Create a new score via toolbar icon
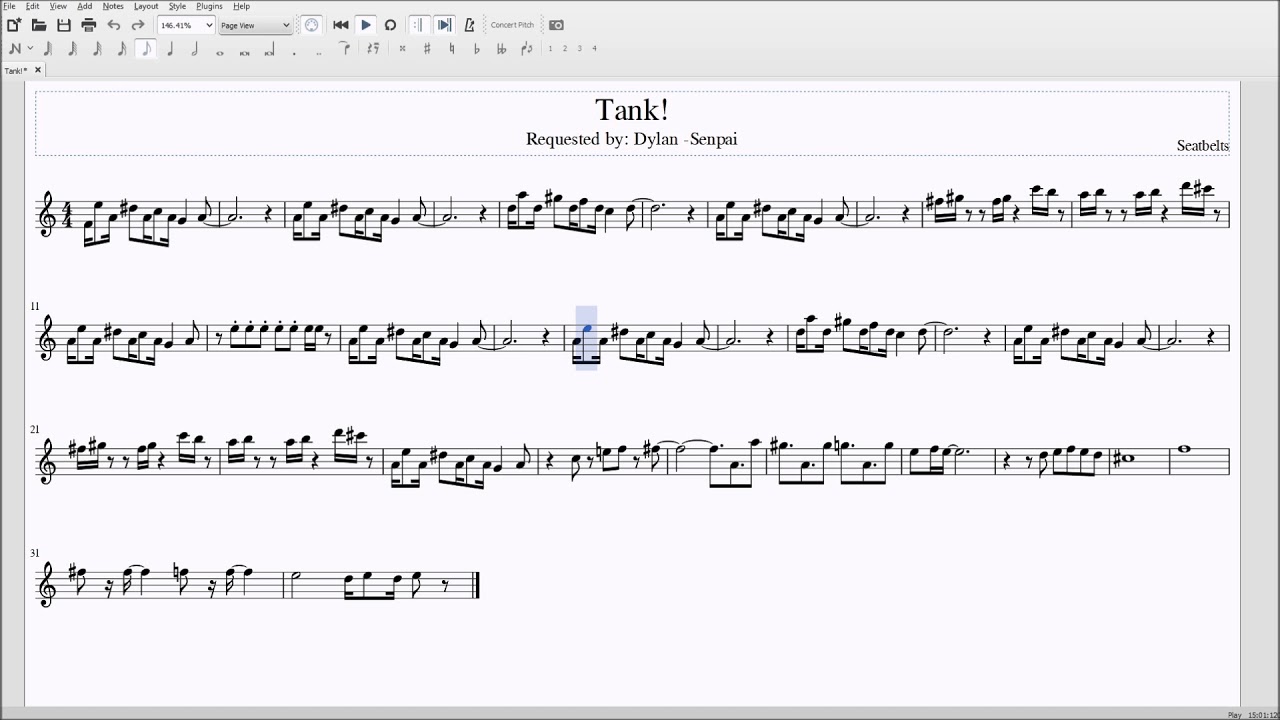Screen dimensions: 1280x720 click(14, 25)
